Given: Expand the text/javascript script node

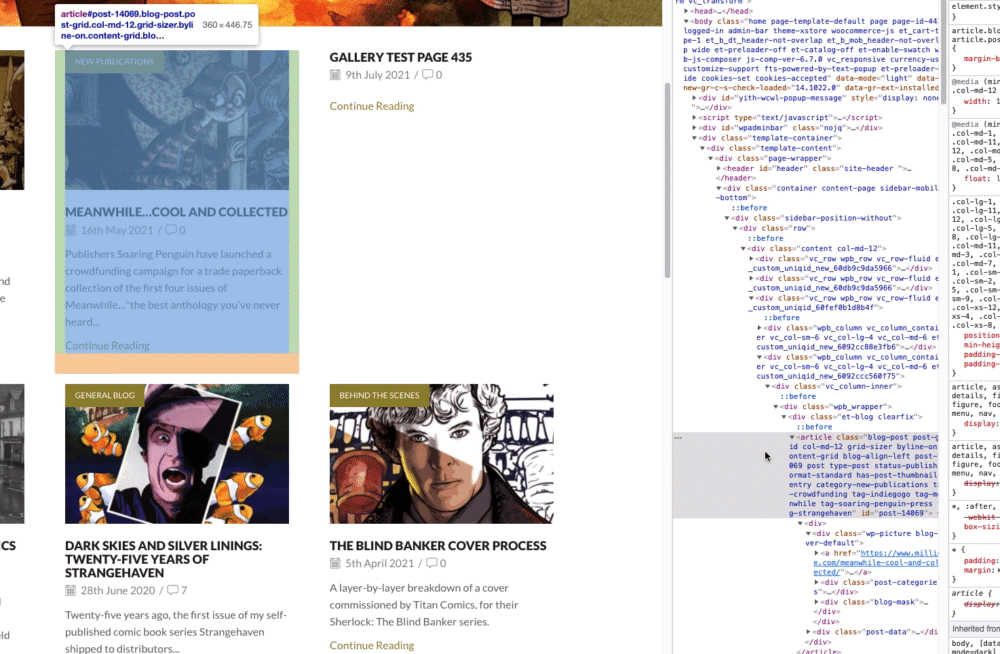Looking at the screenshot, I should (x=695, y=117).
